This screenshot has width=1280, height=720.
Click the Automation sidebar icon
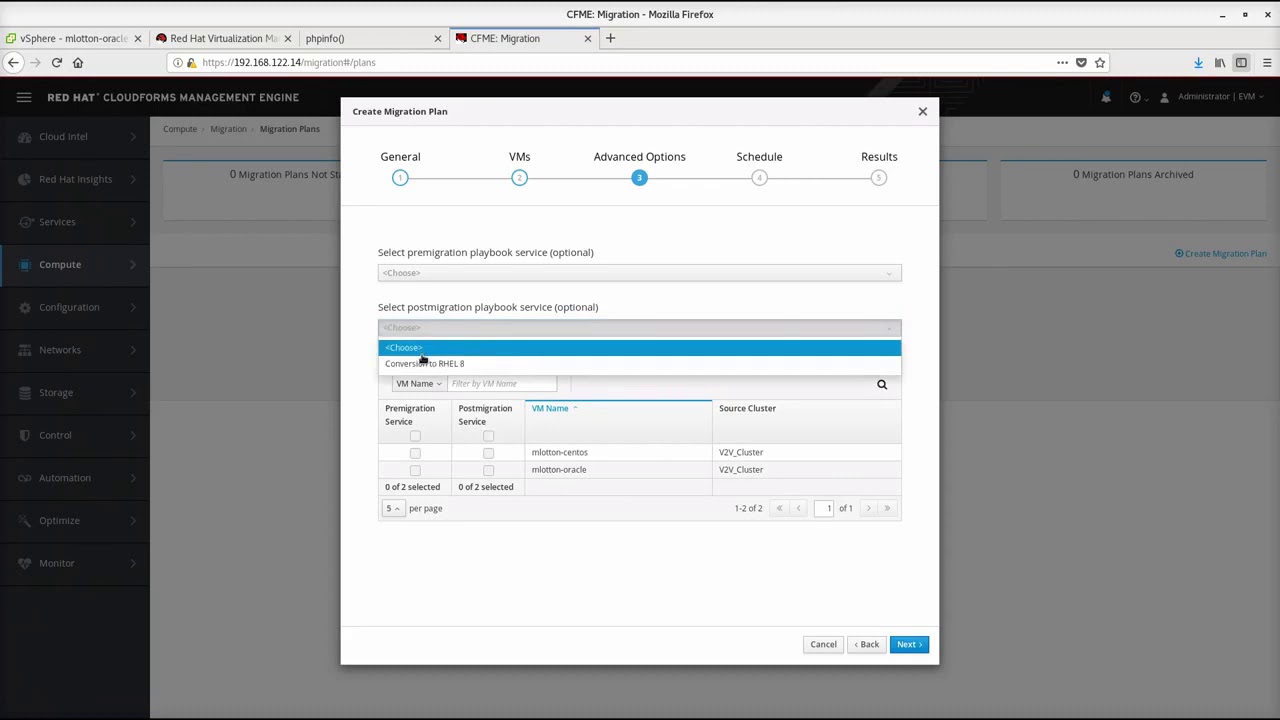coord(24,478)
